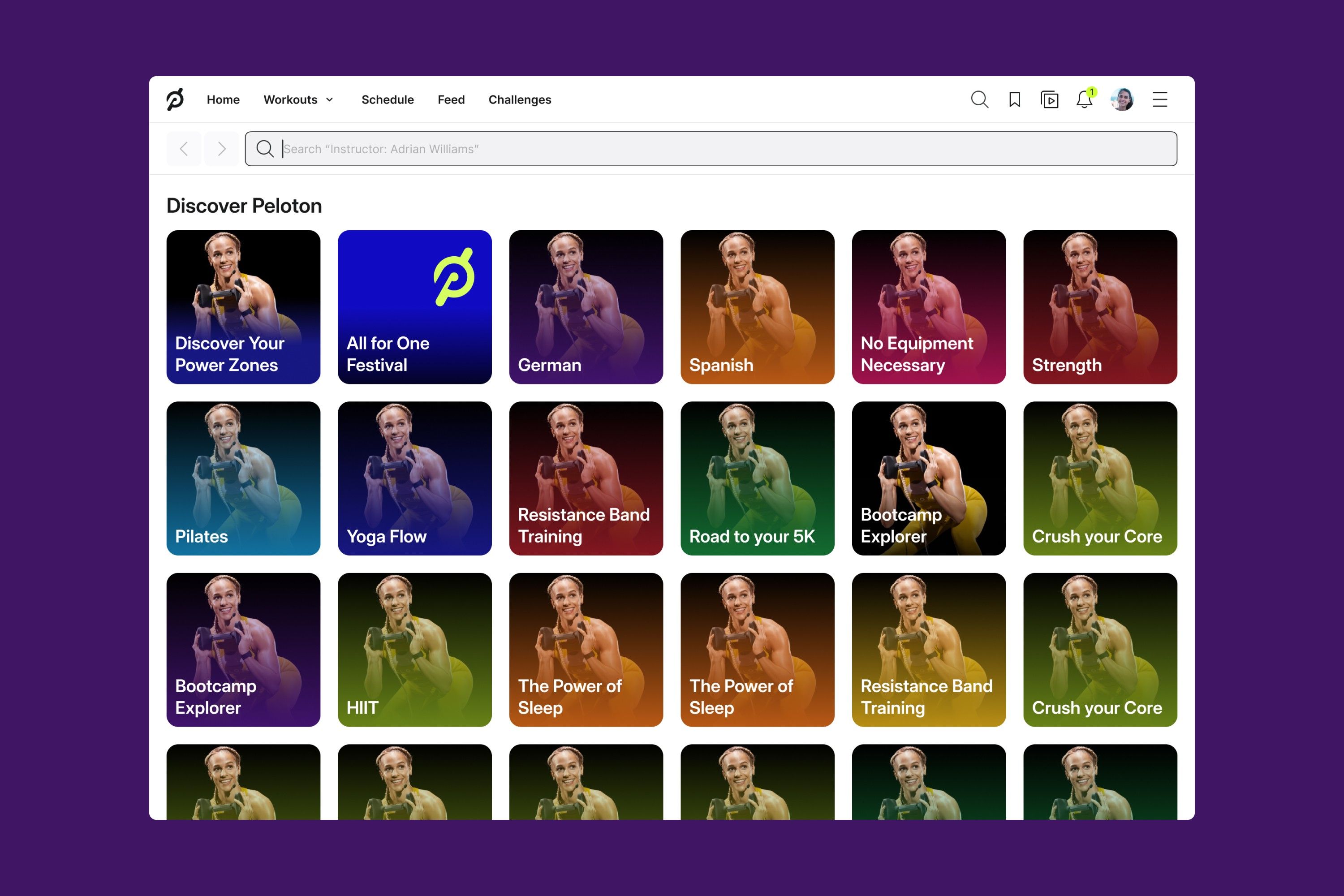The width and height of the screenshot is (1344, 896).
Task: Go back with left arrow button
Action: 183,149
